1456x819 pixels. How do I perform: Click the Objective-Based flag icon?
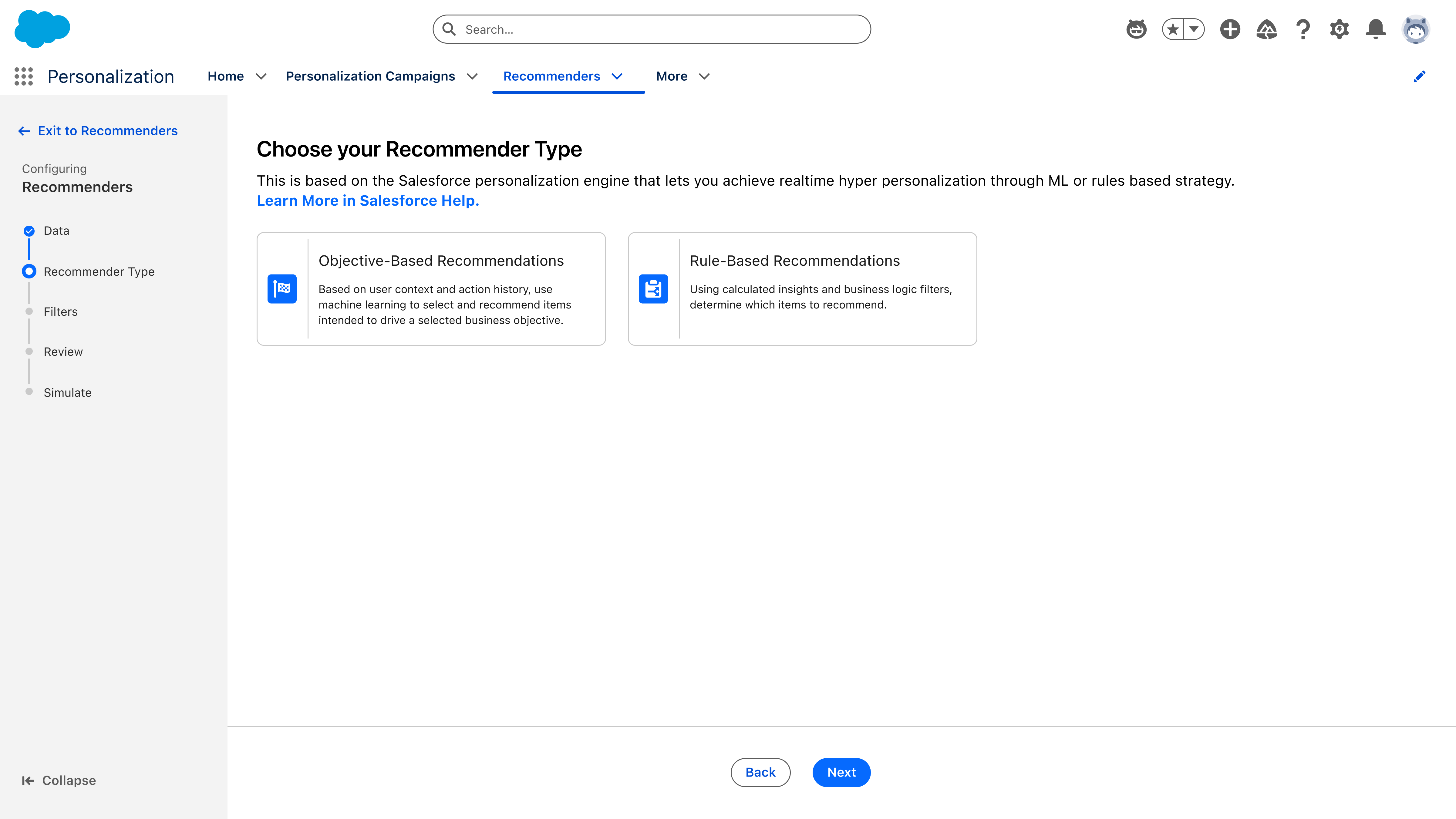coord(282,289)
